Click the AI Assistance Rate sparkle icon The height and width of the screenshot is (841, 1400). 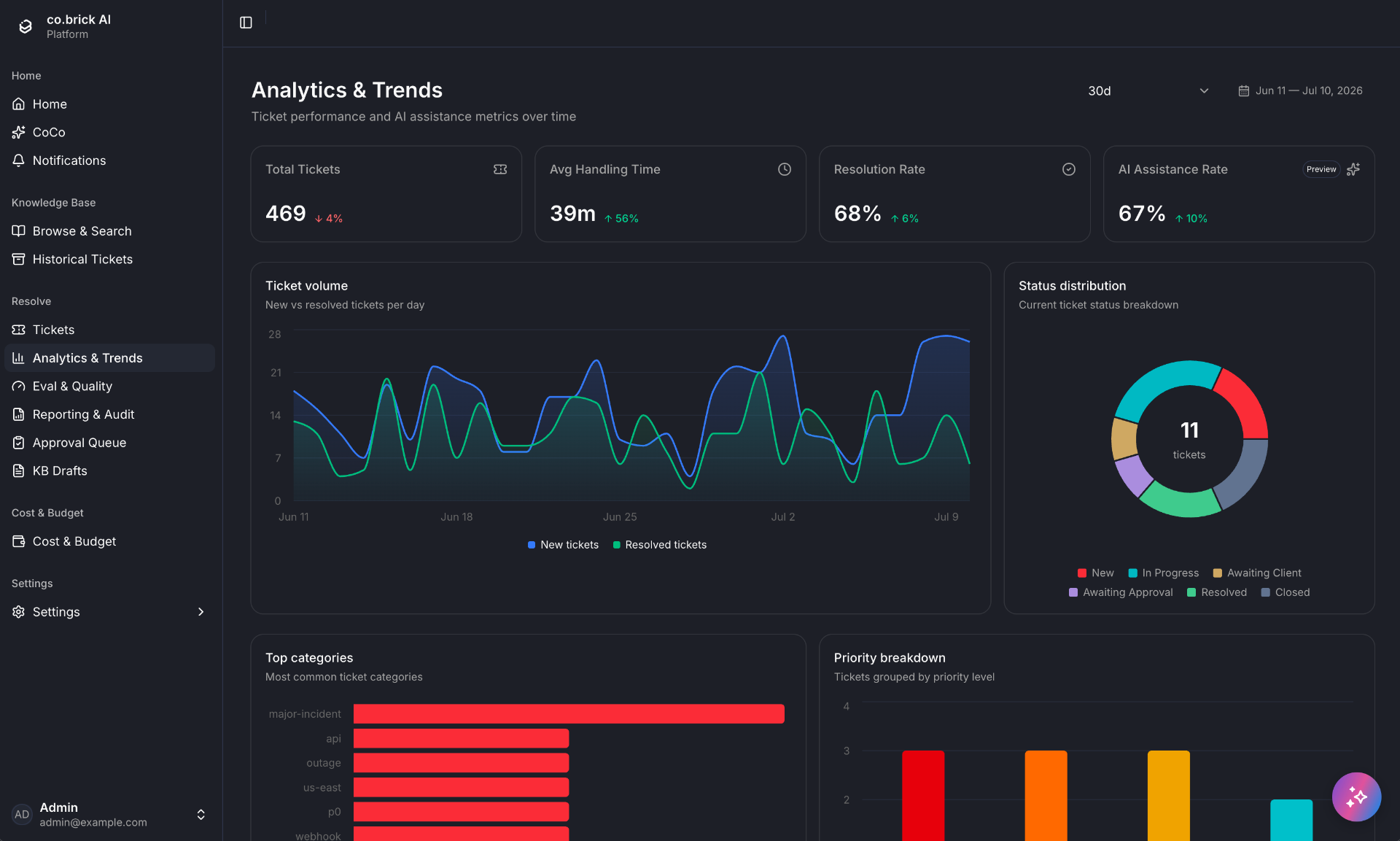[x=1353, y=169]
